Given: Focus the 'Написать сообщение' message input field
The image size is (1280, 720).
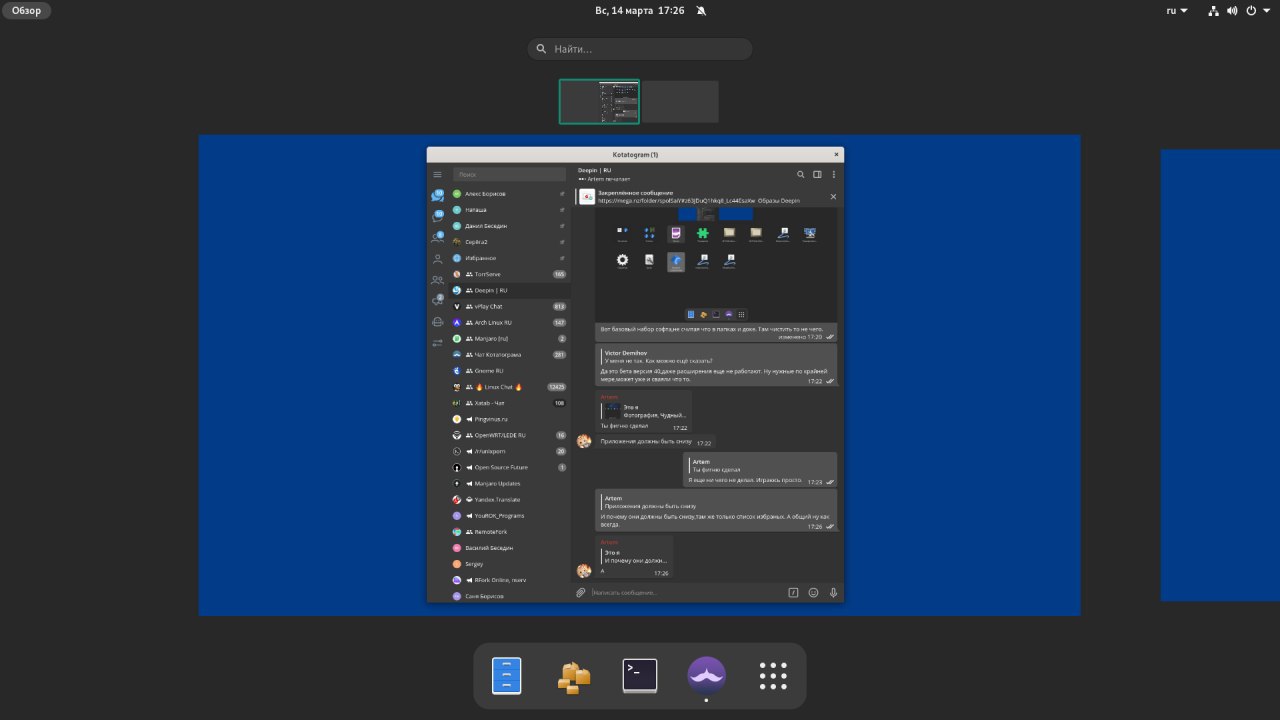Looking at the screenshot, I should coord(686,592).
